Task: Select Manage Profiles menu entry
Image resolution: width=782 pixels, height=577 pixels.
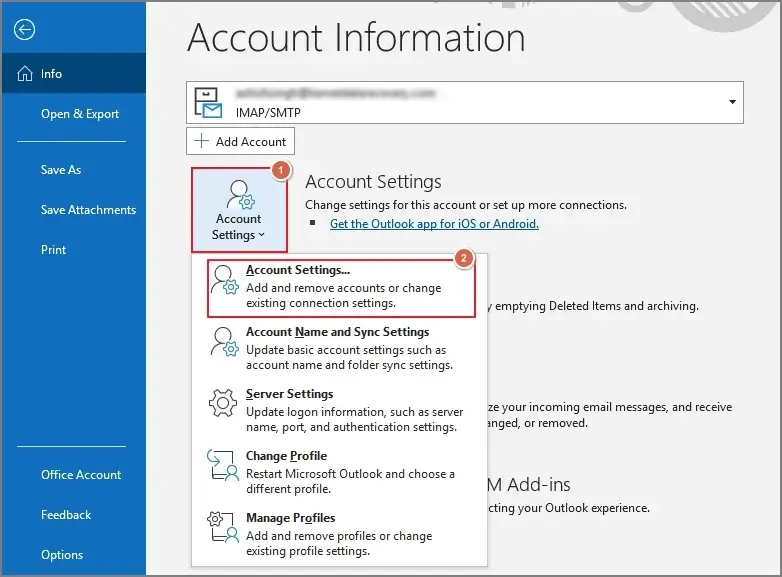Action: (x=339, y=534)
